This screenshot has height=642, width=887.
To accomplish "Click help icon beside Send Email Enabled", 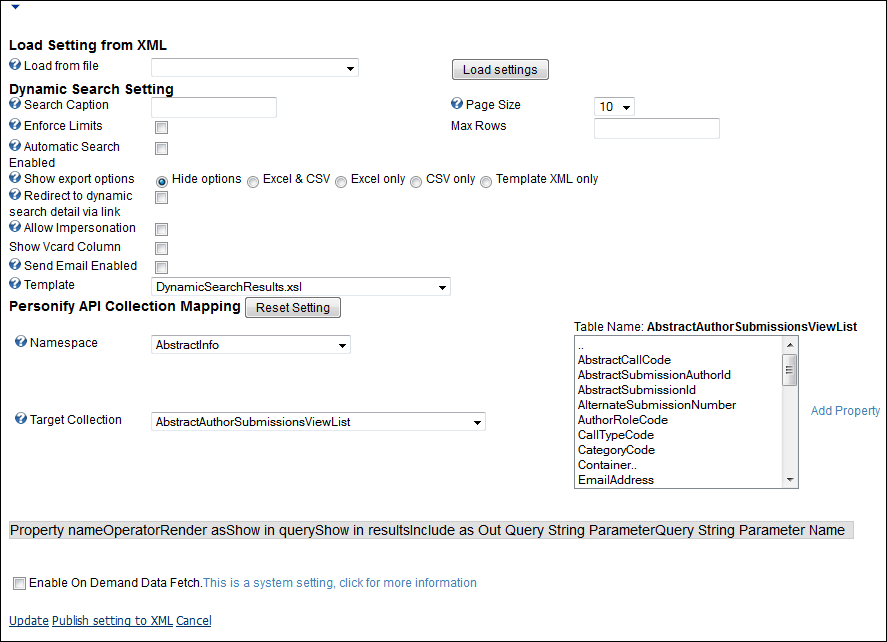I will click(x=15, y=265).
